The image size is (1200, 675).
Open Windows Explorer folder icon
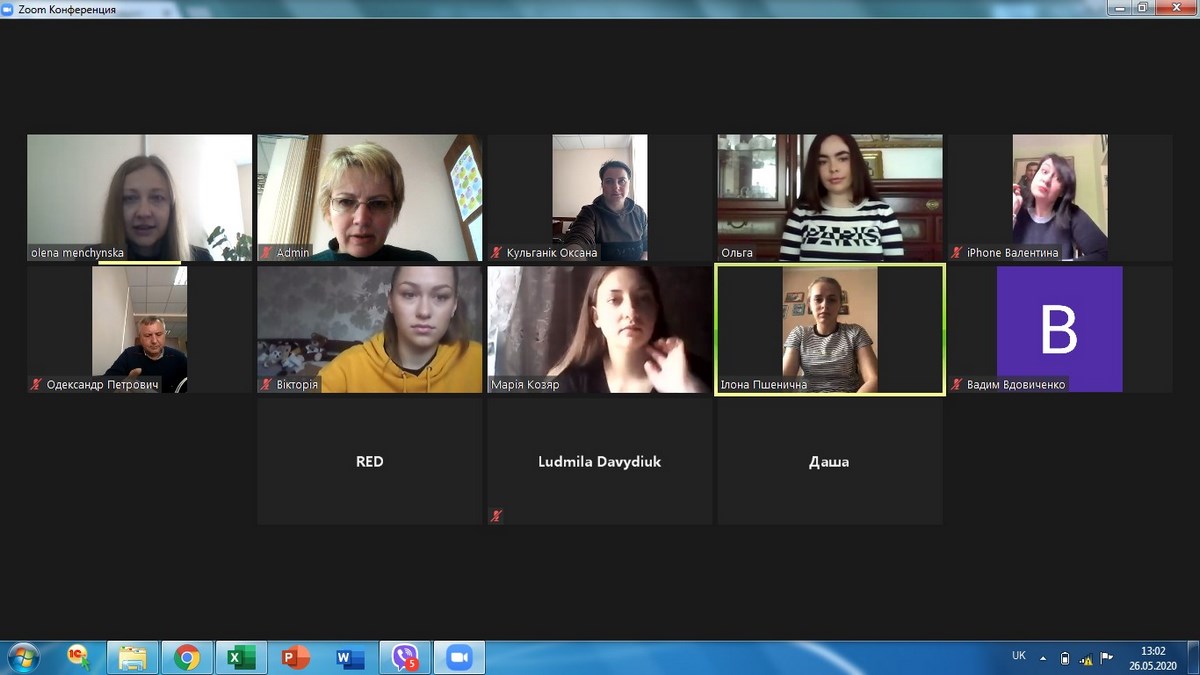132,658
